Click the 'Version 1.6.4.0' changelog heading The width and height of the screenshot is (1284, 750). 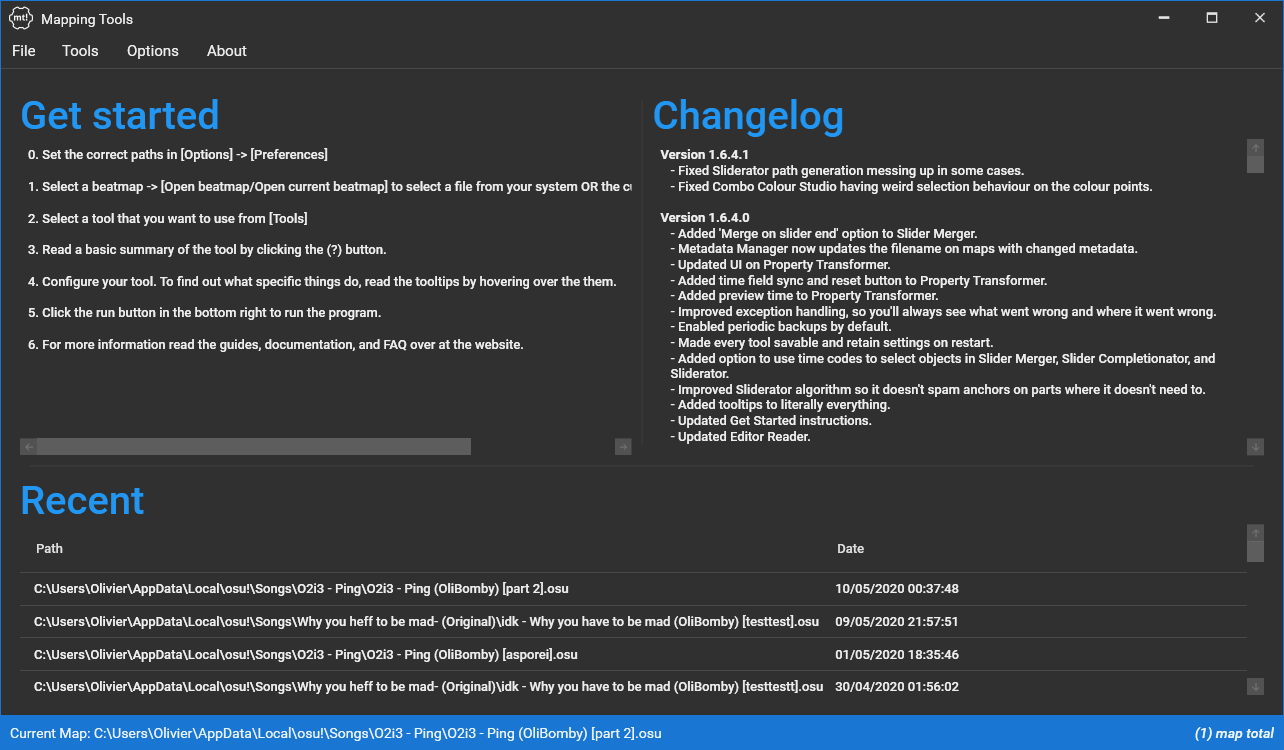[x=705, y=217]
